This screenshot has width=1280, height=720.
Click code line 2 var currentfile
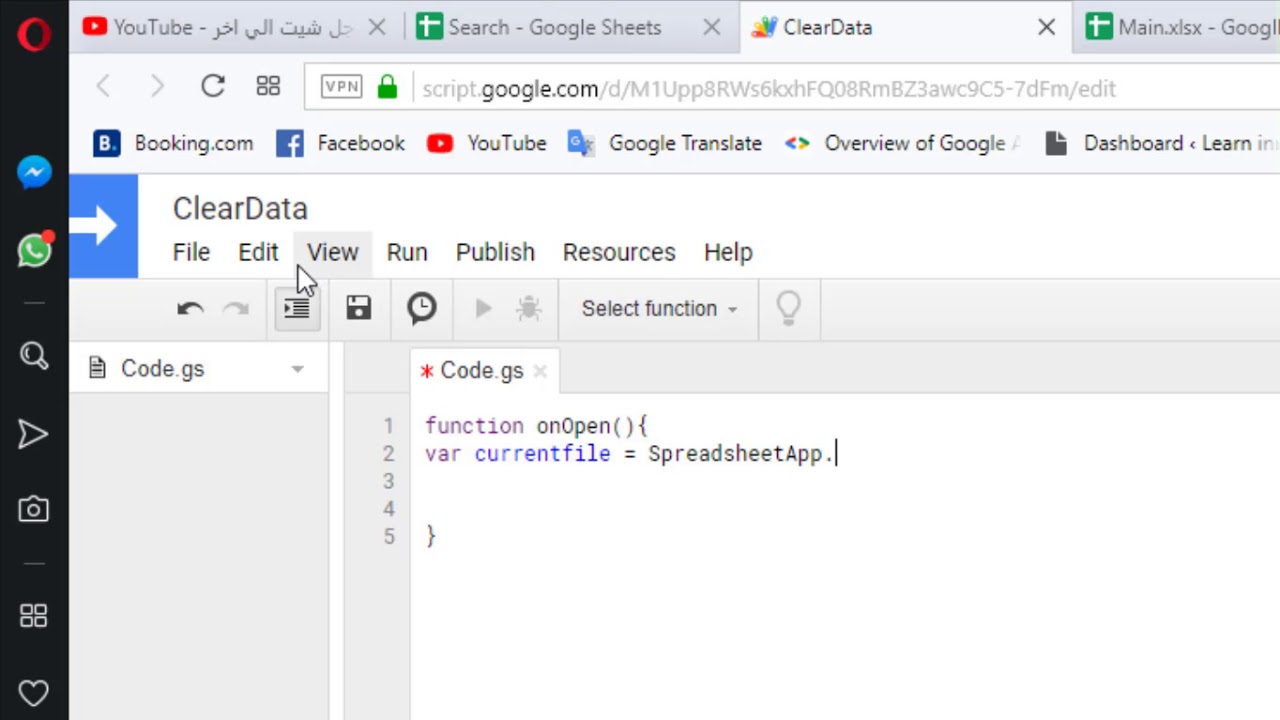tap(629, 454)
